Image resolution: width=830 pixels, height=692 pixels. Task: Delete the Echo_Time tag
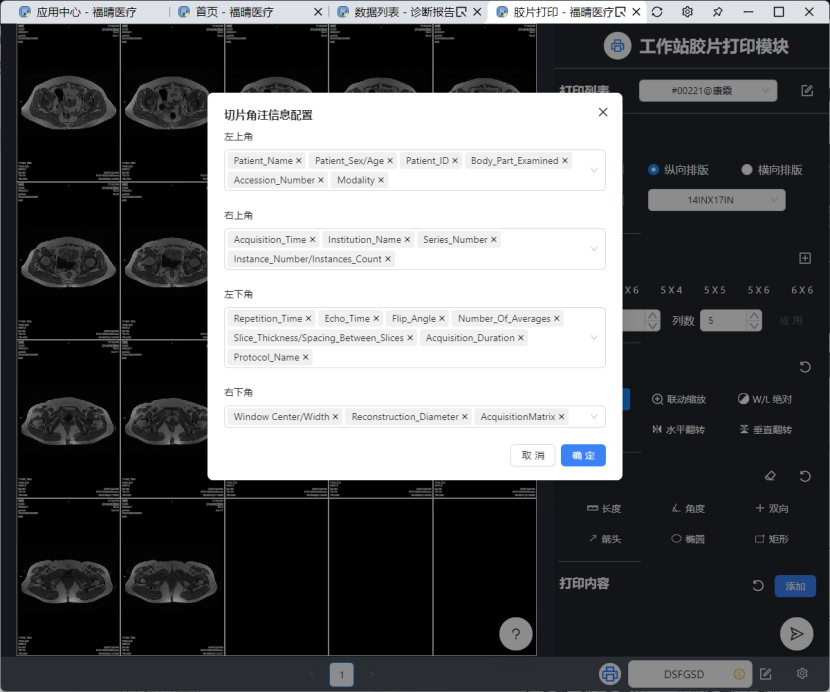click(x=376, y=319)
